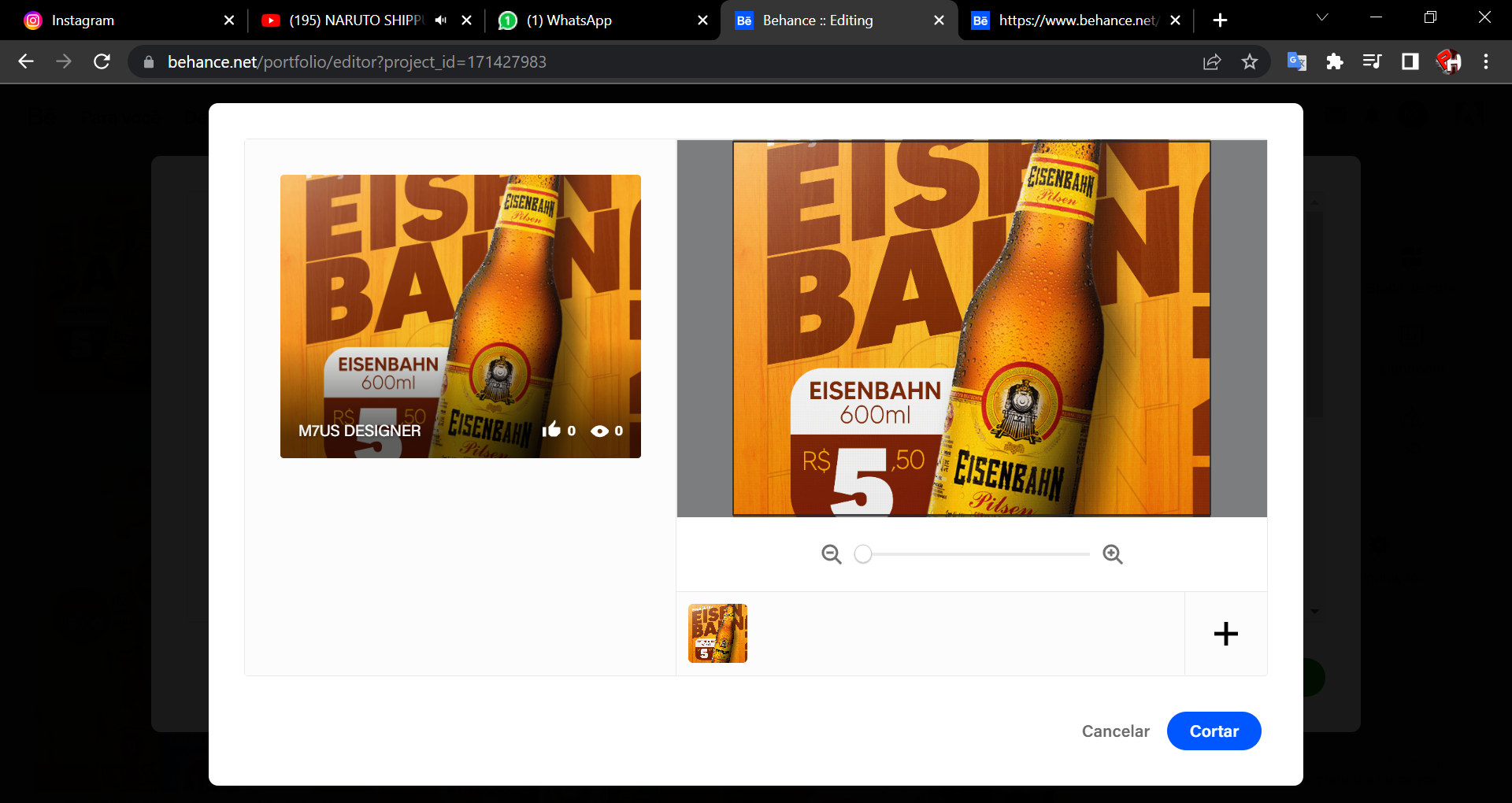The width and height of the screenshot is (1512, 803).
Task: Open a new browser tab
Action: click(x=1220, y=20)
